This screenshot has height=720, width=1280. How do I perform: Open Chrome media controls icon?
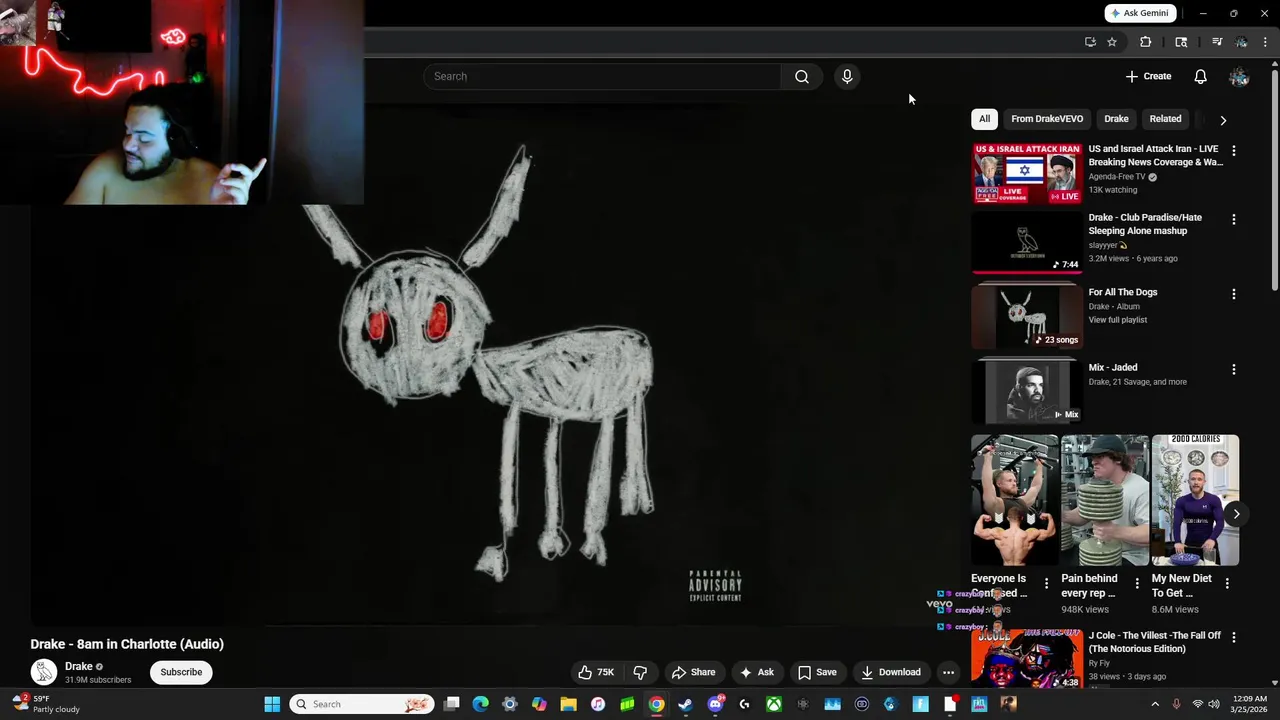(x=1217, y=42)
